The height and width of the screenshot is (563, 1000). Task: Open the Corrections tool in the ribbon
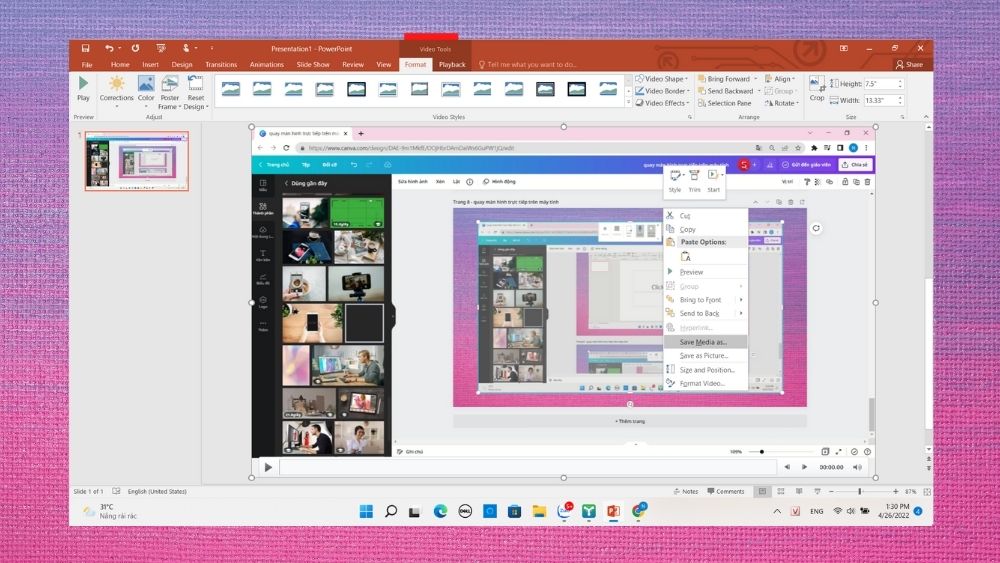tap(116, 89)
